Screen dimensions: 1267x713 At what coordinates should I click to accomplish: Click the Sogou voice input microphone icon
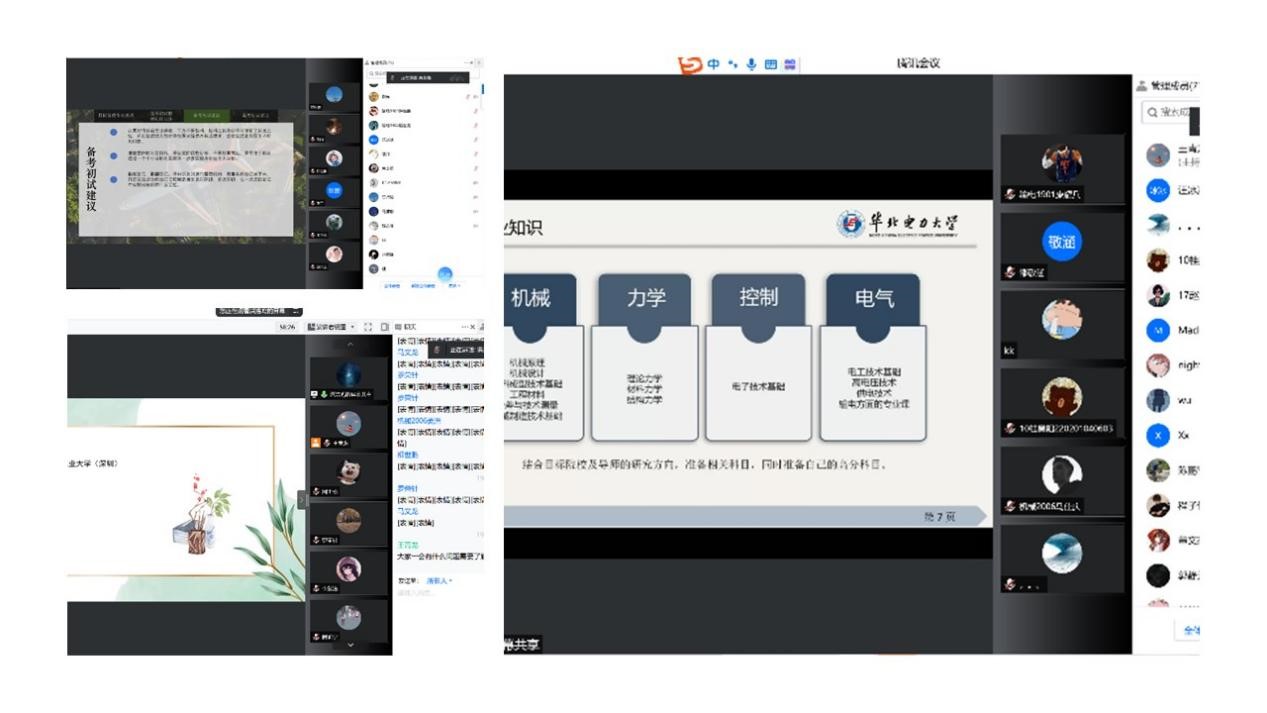pyautogui.click(x=751, y=64)
